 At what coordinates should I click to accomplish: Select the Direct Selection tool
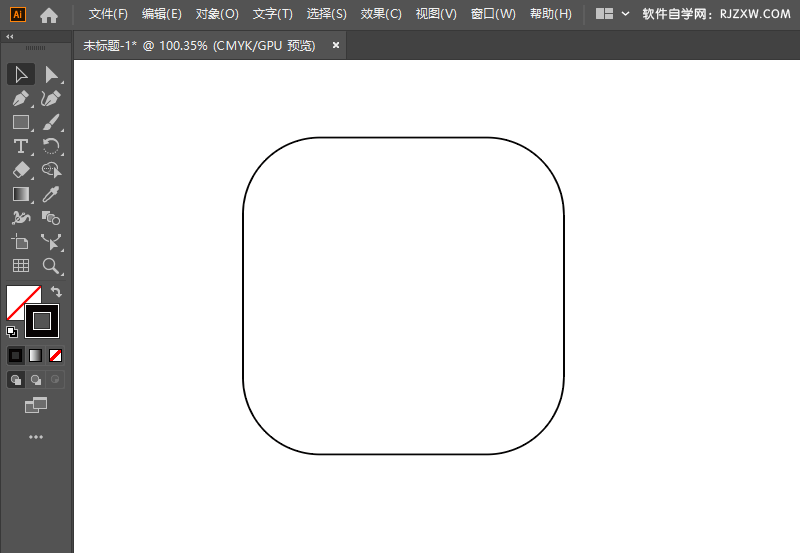click(51, 74)
